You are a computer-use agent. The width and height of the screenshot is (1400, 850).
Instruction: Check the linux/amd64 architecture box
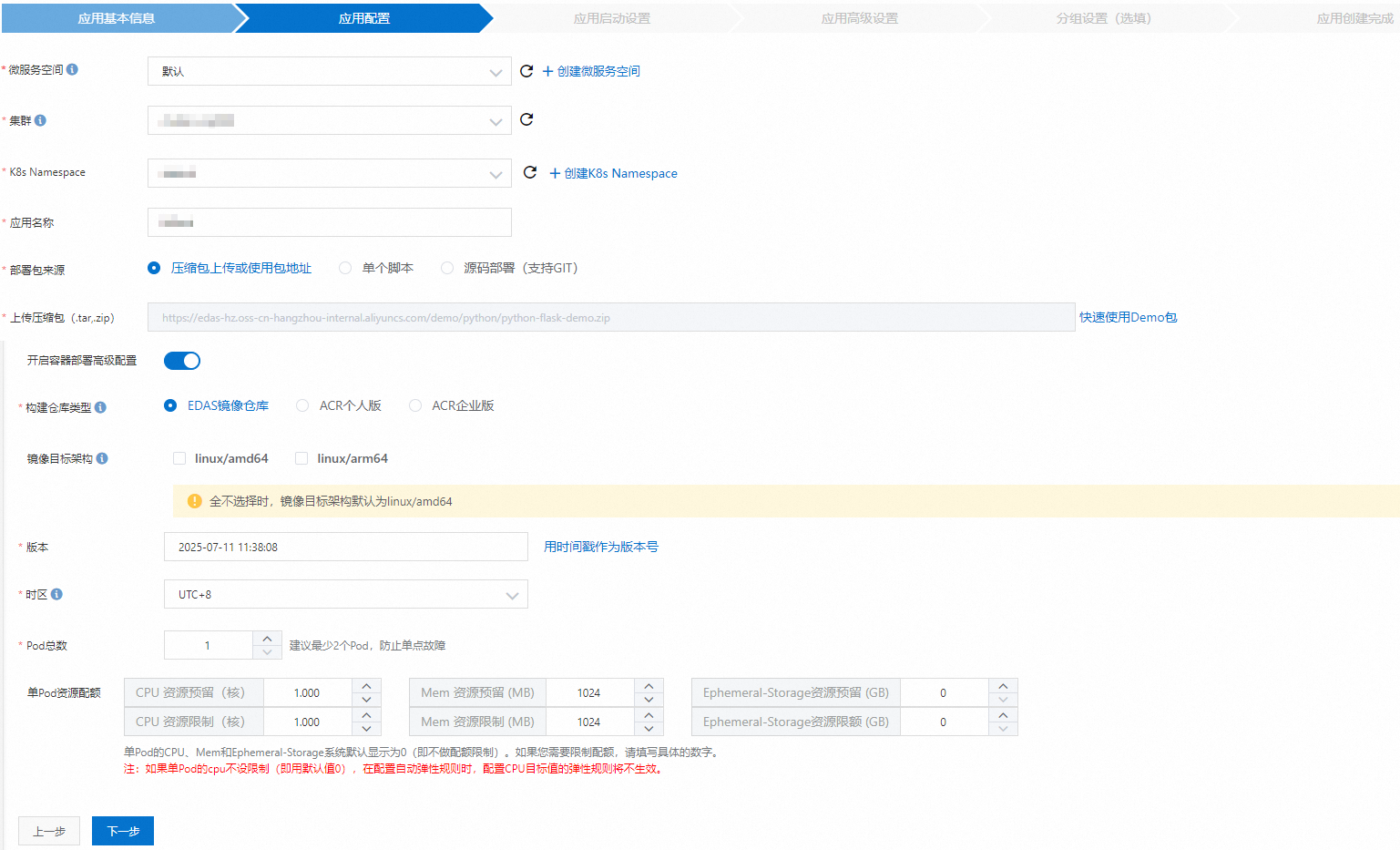pyautogui.click(x=179, y=458)
